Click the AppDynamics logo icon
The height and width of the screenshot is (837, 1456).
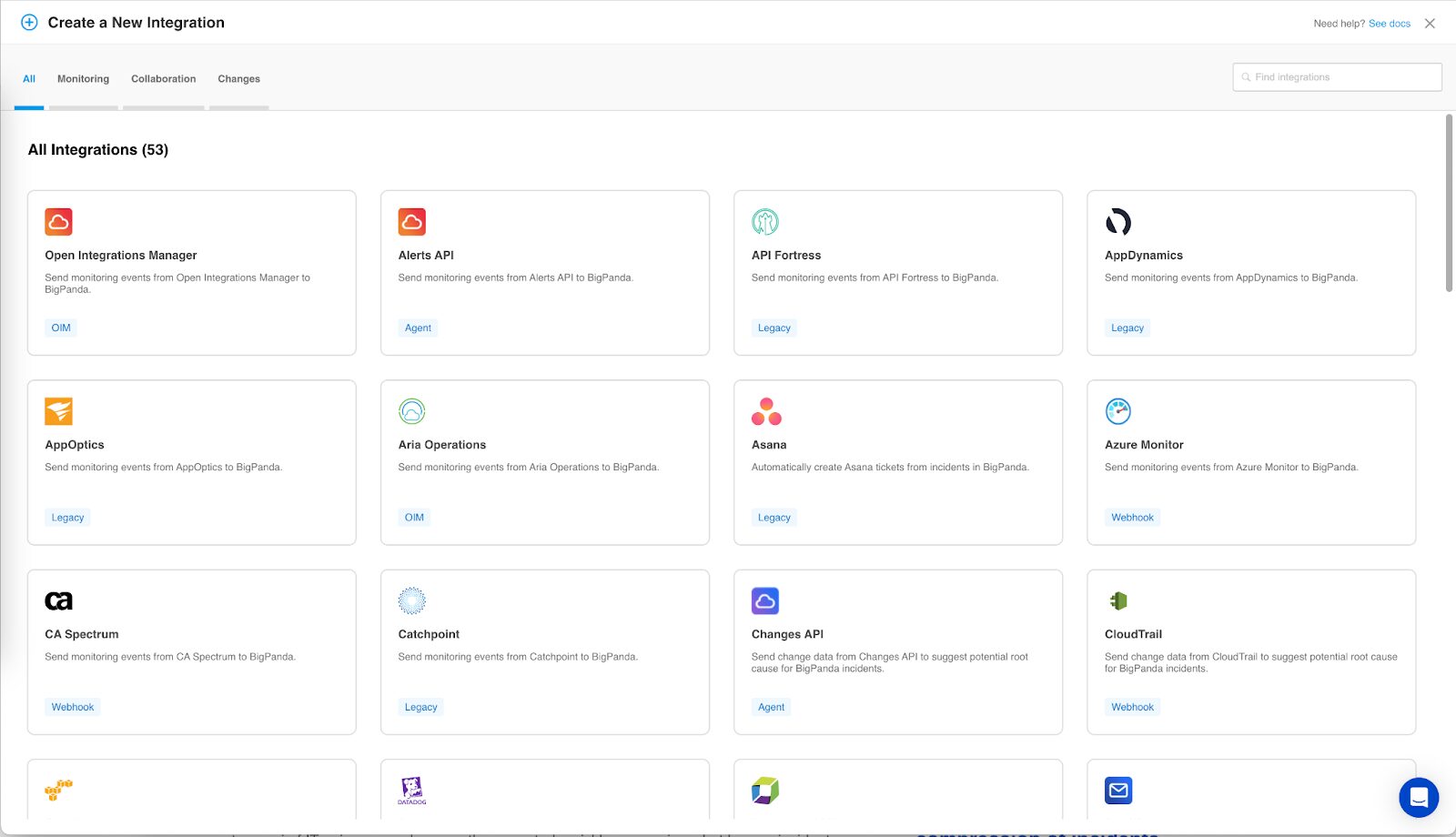(x=1118, y=222)
